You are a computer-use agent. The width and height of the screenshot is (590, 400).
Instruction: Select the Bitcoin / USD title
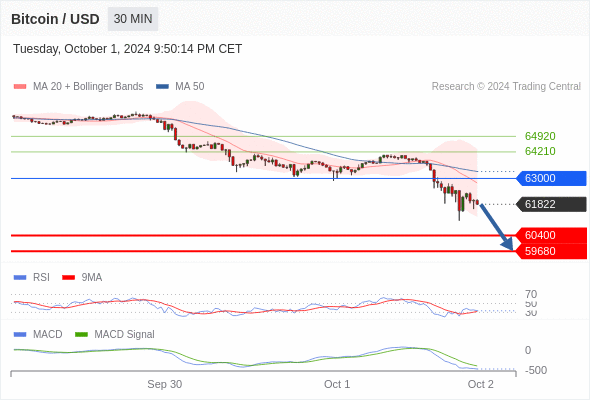point(55,19)
